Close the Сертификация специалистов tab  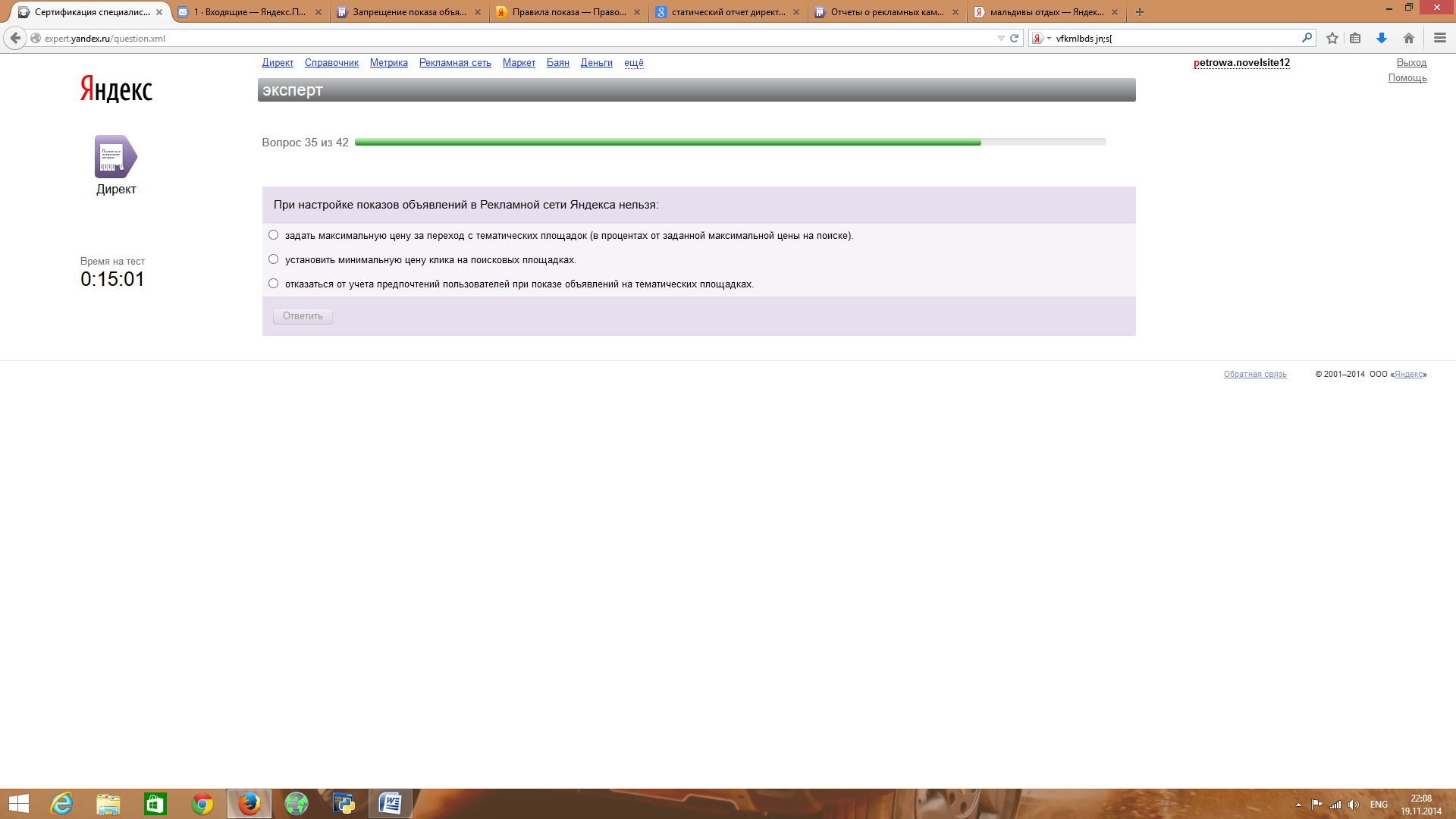(159, 12)
